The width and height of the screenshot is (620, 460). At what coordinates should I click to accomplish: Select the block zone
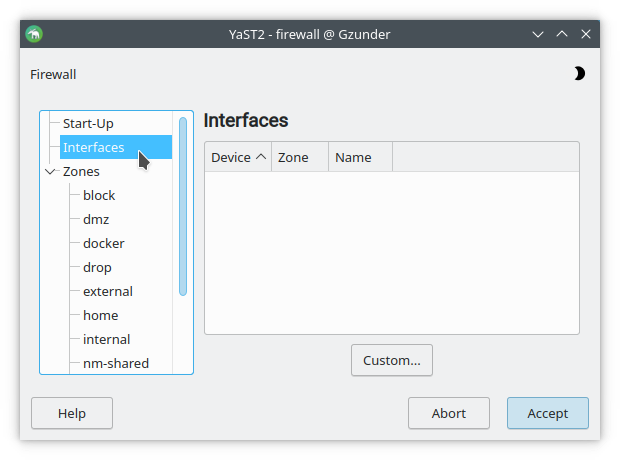pos(99,196)
